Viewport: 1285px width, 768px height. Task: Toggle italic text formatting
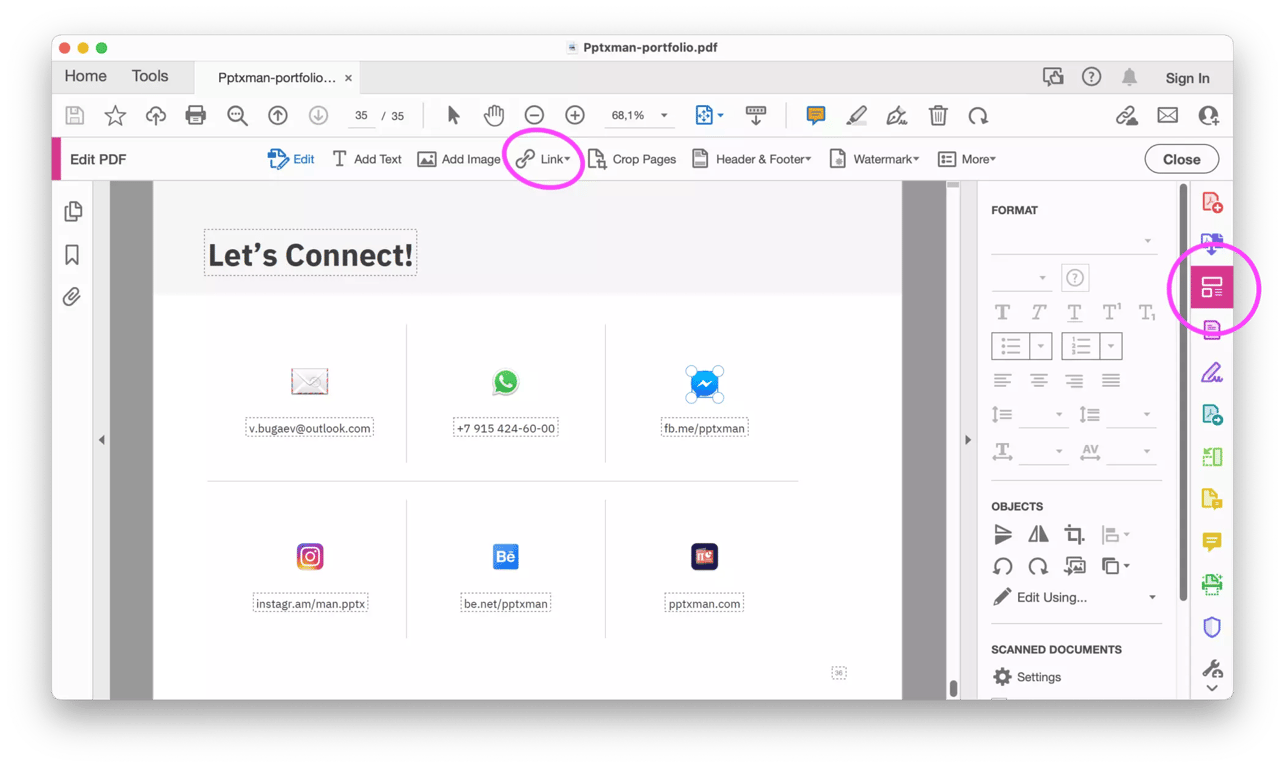(x=1039, y=312)
